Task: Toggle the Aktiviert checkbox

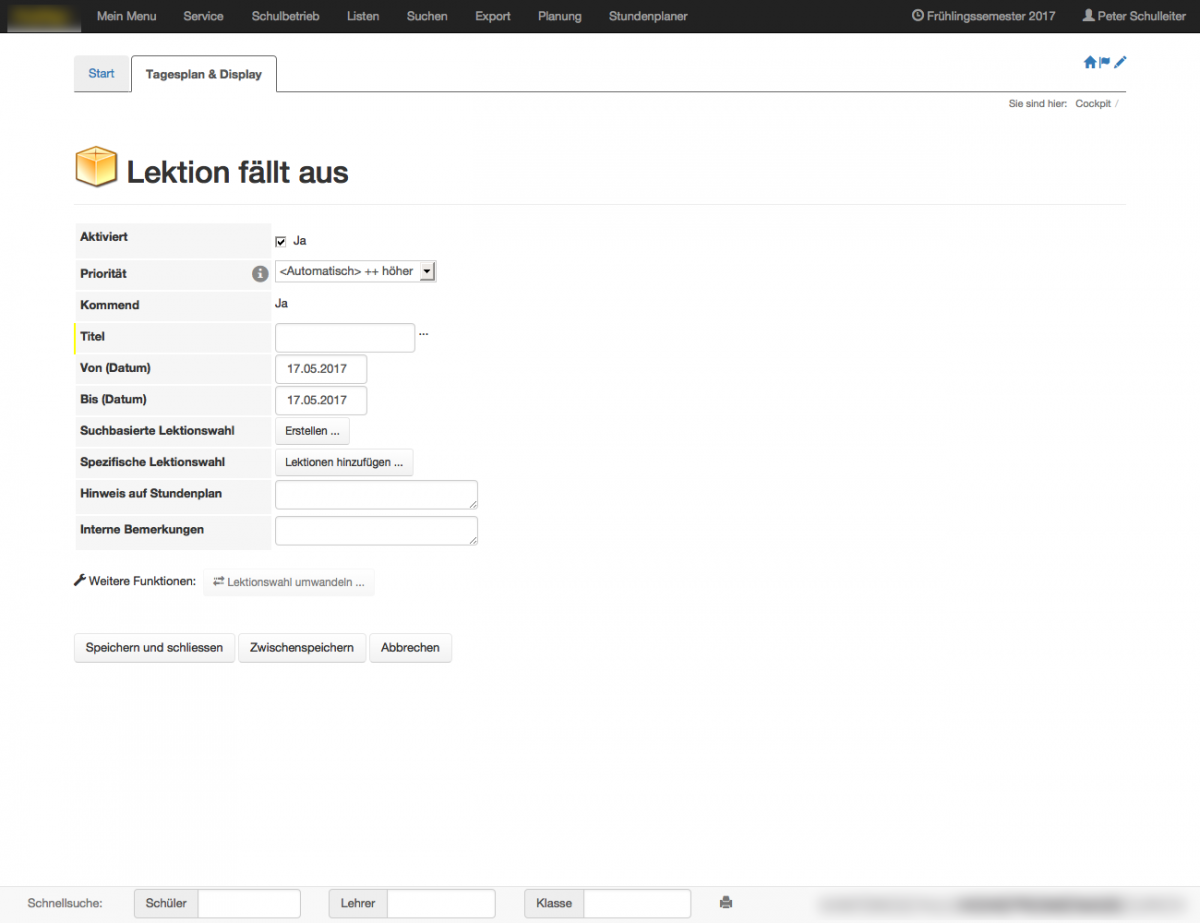Action: point(281,241)
